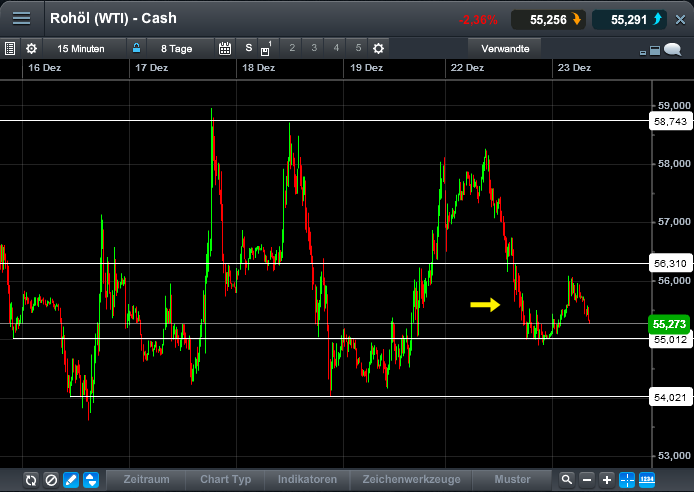This screenshot has height=492, width=694.
Task: Click the 23 Dez date label
Action: 574,68
